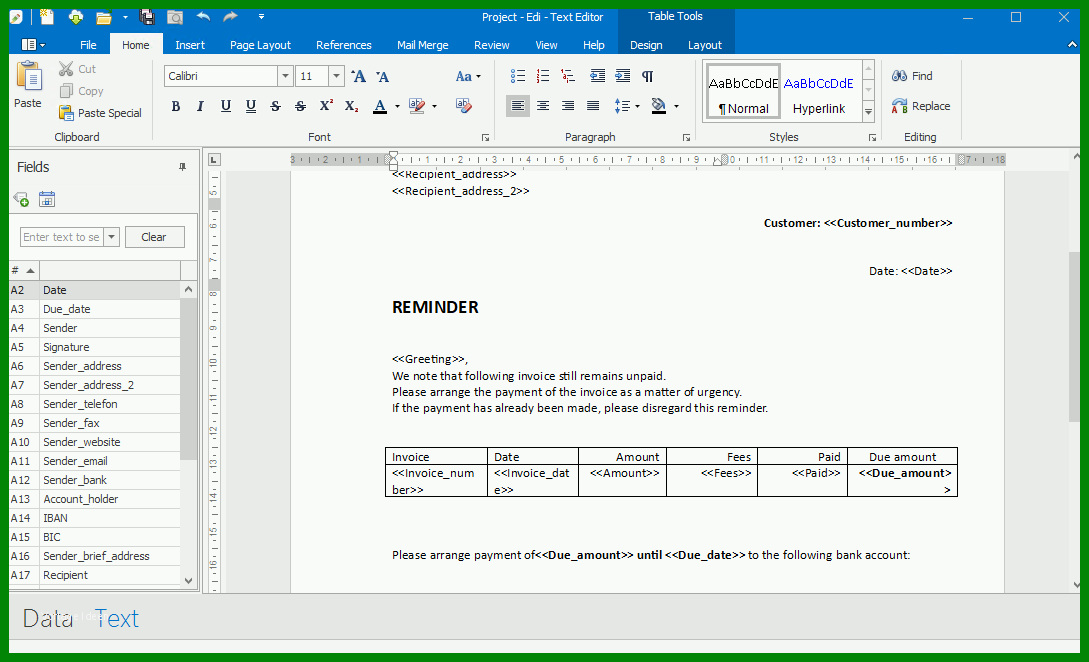Pin the Fields panel
Viewport: 1089px width, 662px height.
pyautogui.click(x=183, y=167)
